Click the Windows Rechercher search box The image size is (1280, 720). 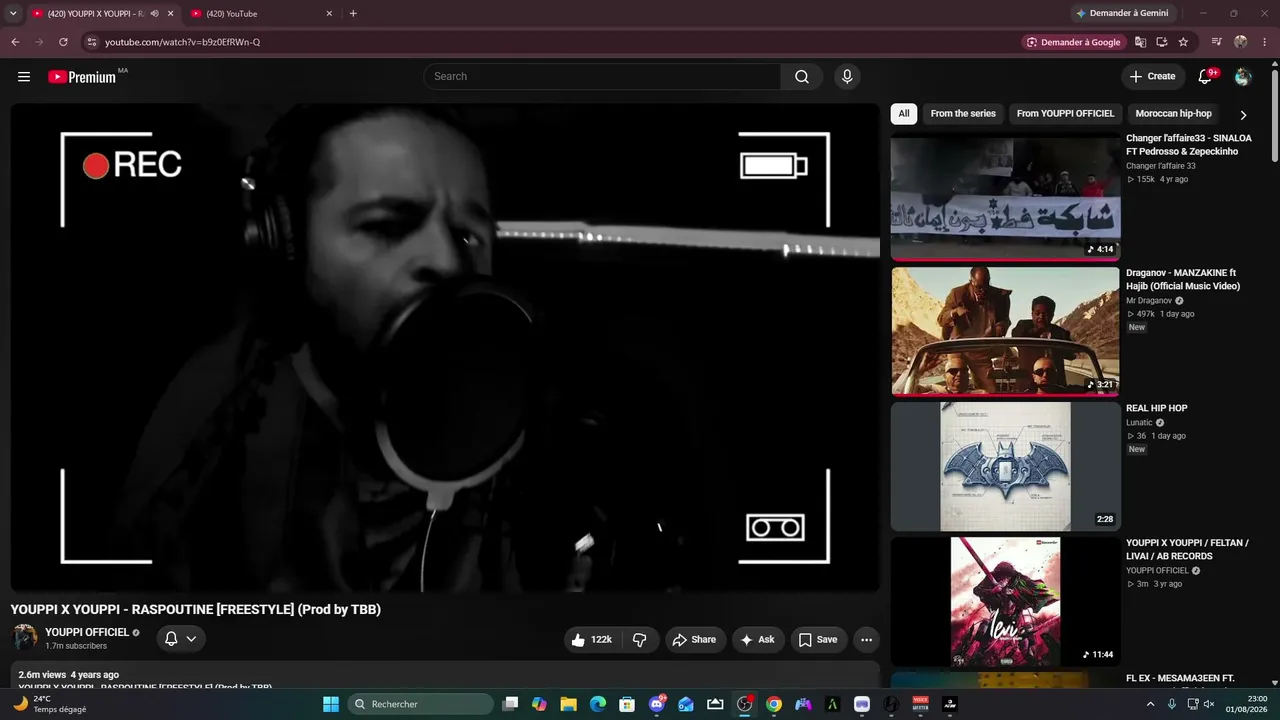[x=420, y=704]
